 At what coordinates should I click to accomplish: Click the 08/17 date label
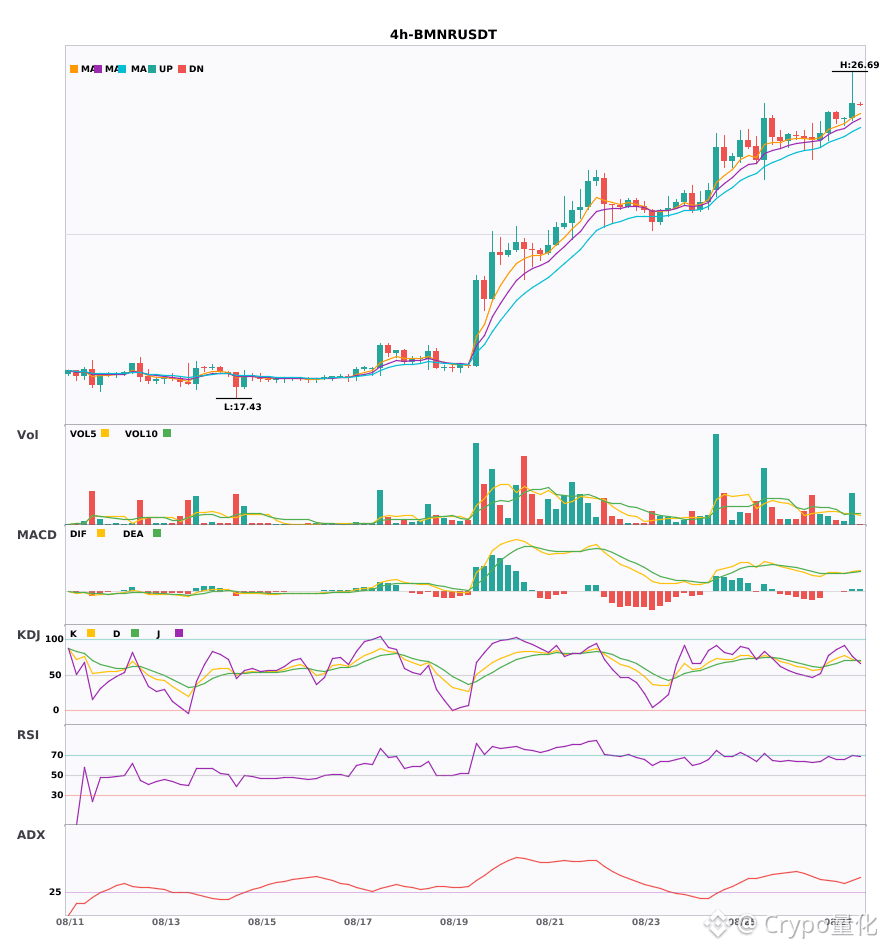358,922
